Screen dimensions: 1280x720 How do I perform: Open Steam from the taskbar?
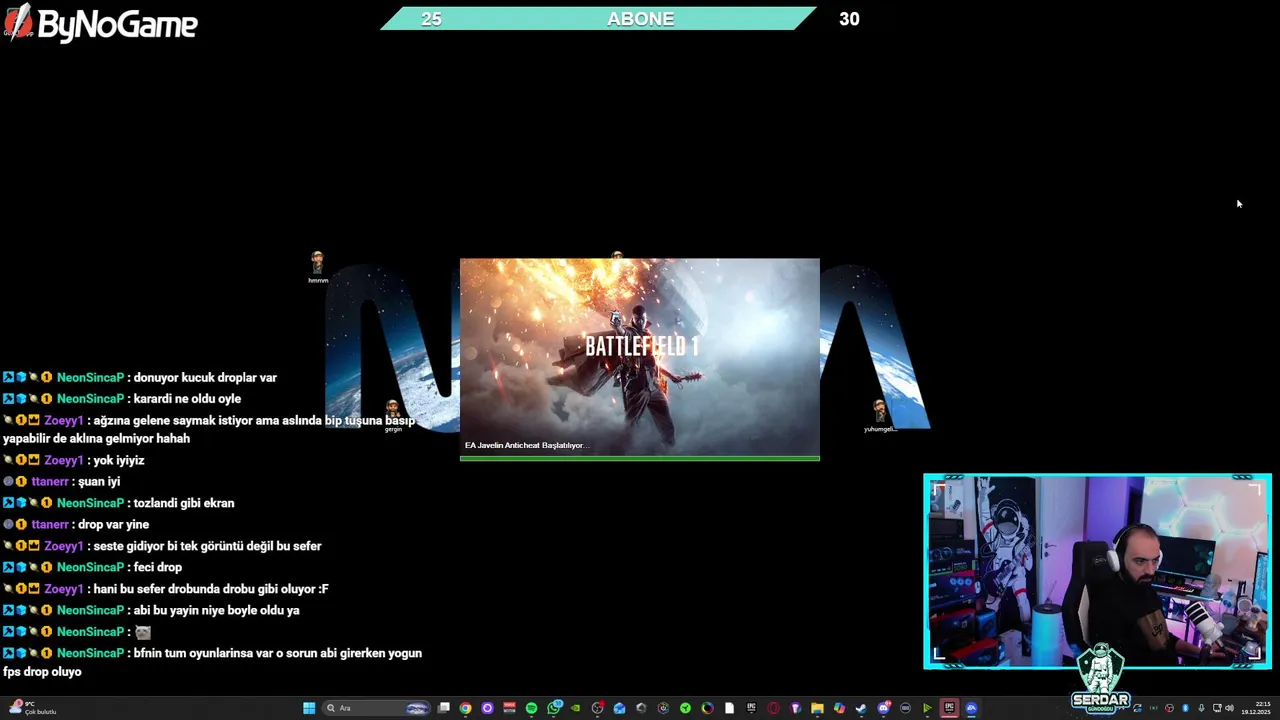coord(861,708)
